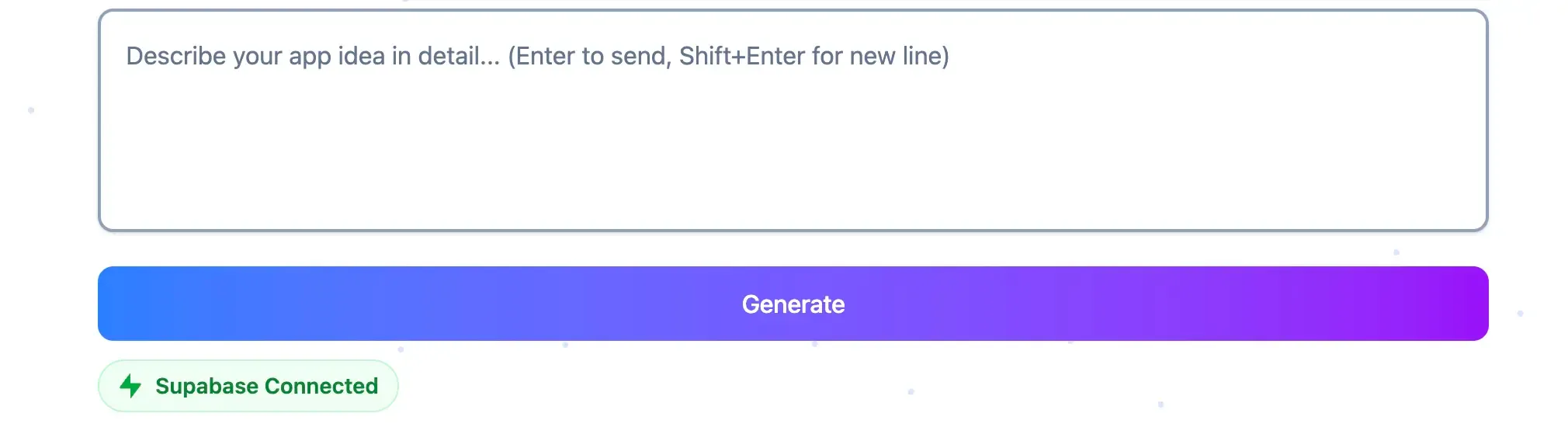
Task: Submit the idea using the Generate bar
Action: click(793, 304)
